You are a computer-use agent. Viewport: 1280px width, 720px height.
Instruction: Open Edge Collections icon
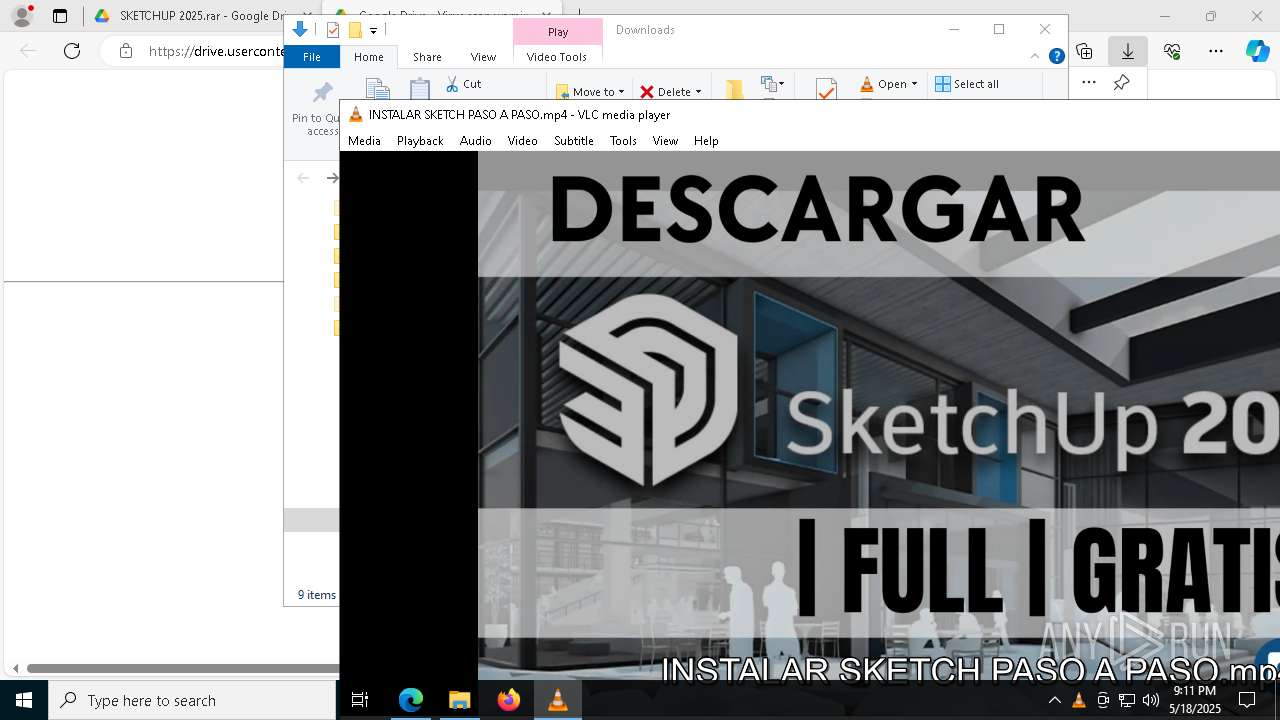(1084, 51)
